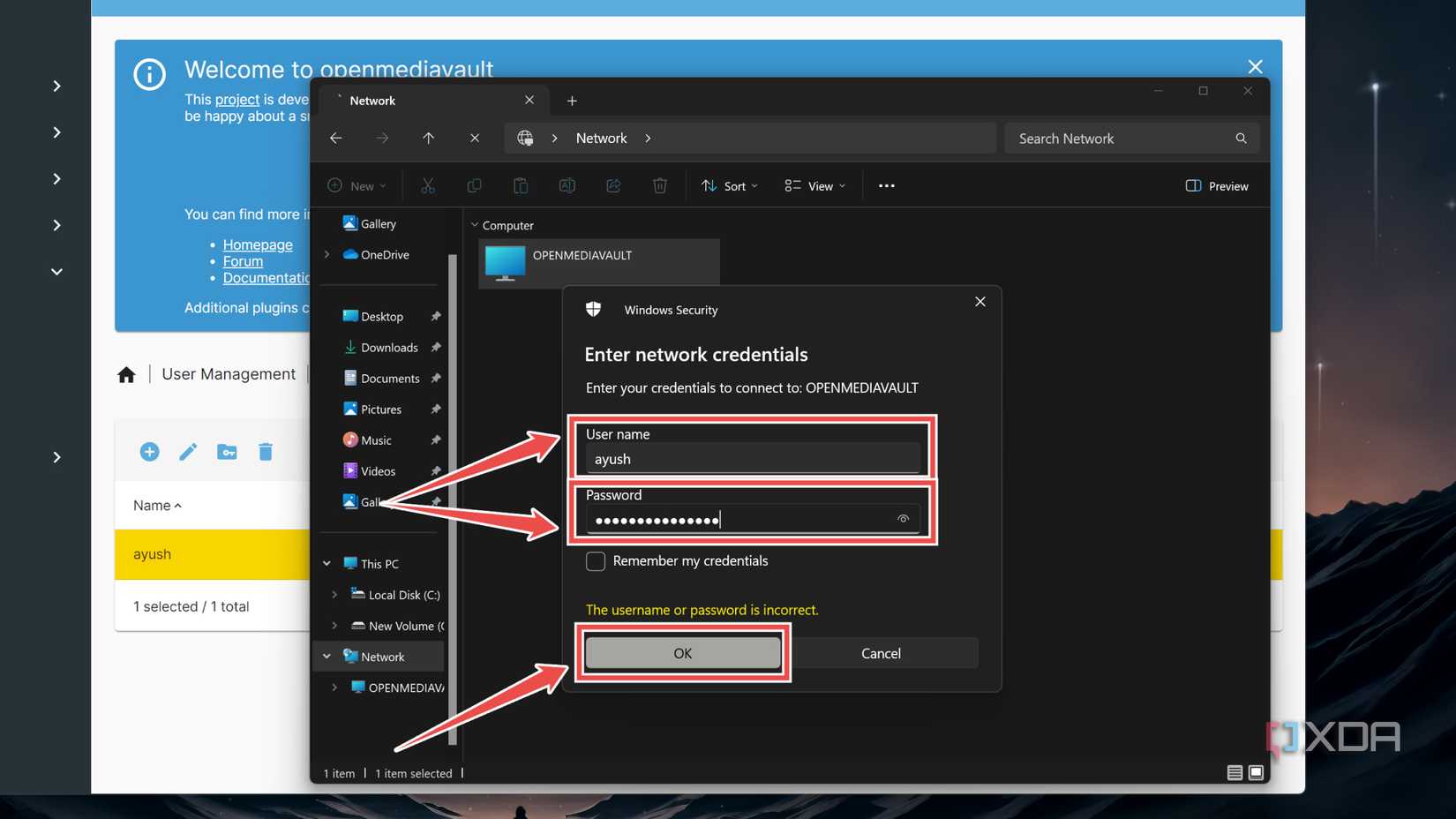
Task: Click the Rename icon in Explorer toolbar
Action: [x=567, y=185]
